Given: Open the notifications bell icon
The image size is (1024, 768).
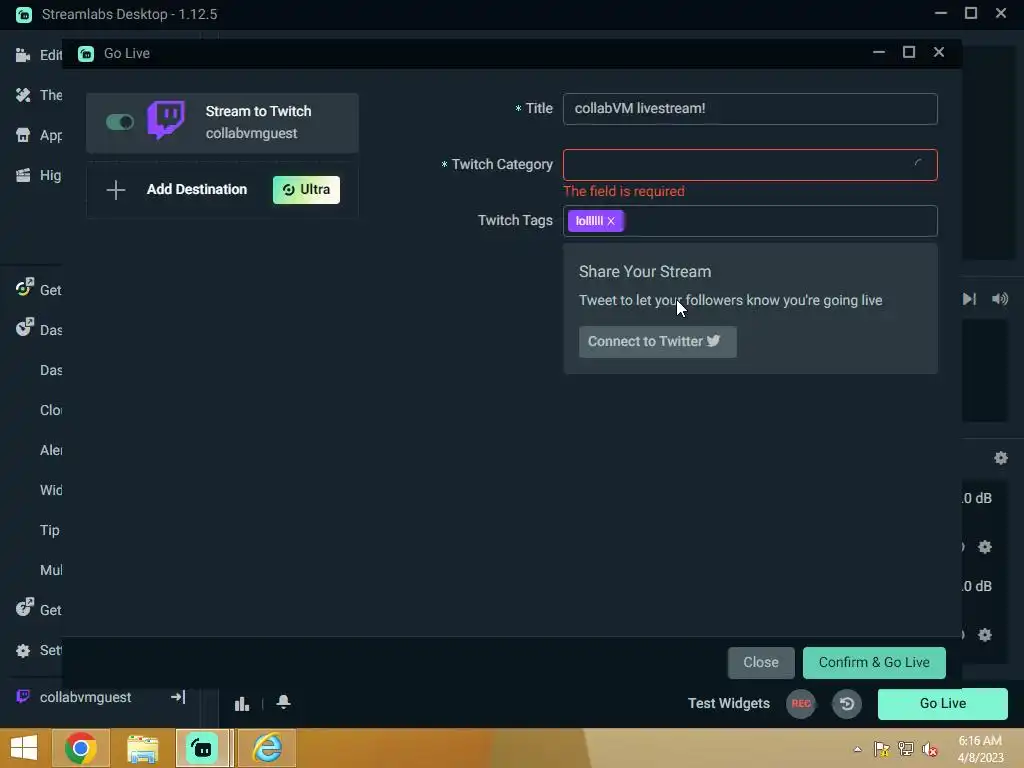Looking at the screenshot, I should [x=283, y=702].
